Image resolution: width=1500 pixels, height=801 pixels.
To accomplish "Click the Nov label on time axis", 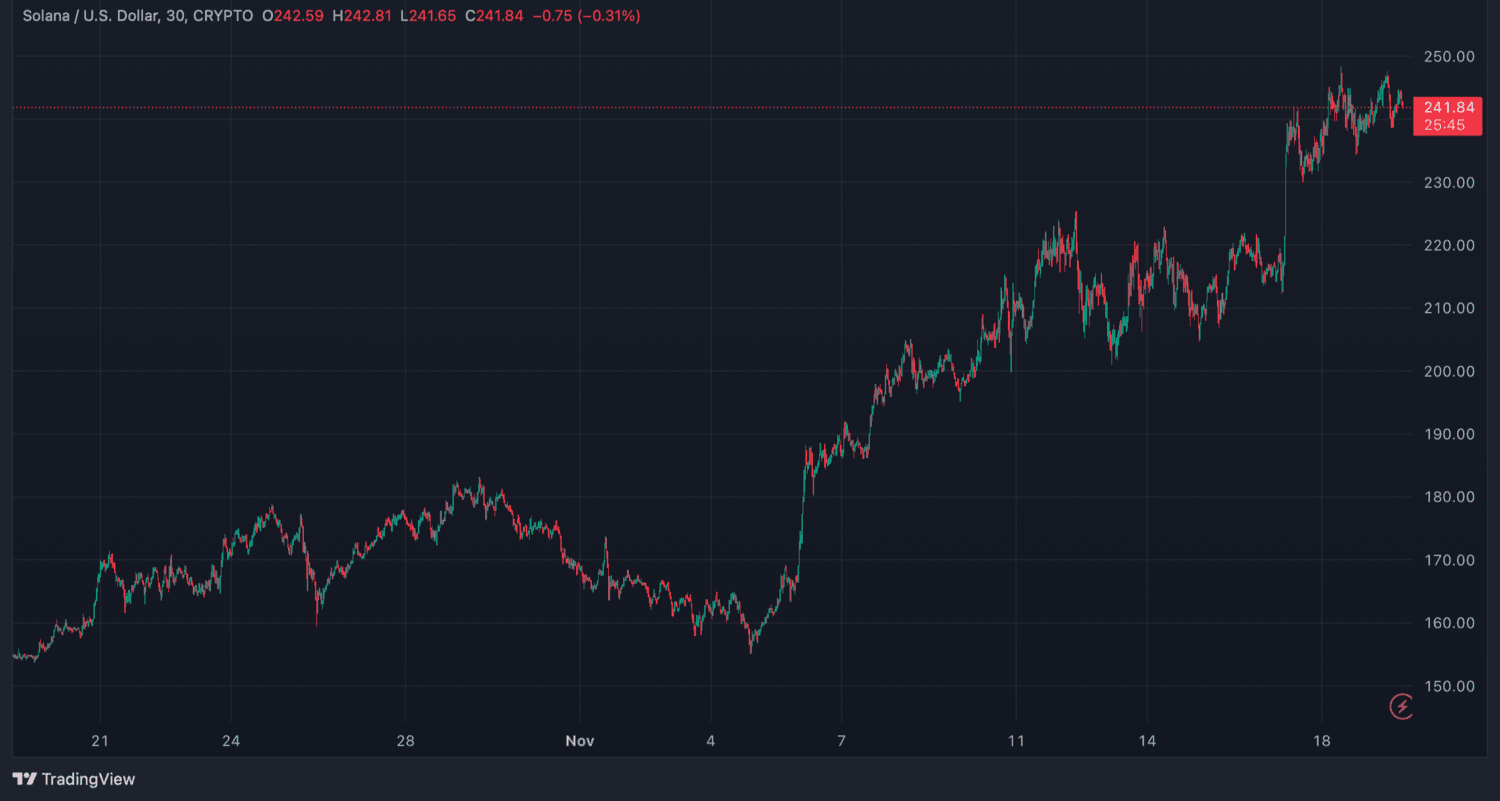I will (x=580, y=741).
